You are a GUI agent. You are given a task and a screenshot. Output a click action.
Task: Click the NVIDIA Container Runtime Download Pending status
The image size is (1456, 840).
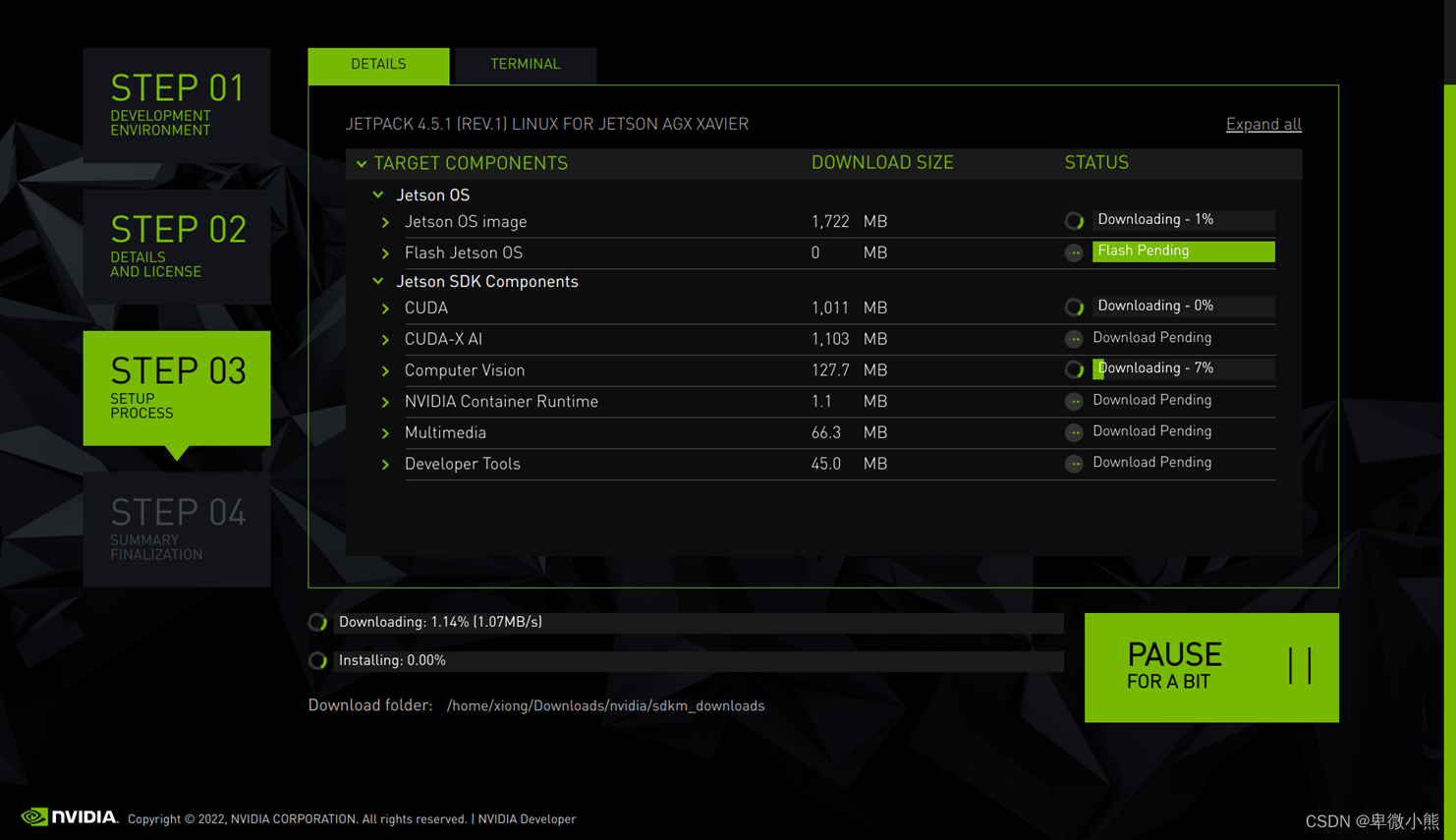pos(1151,401)
